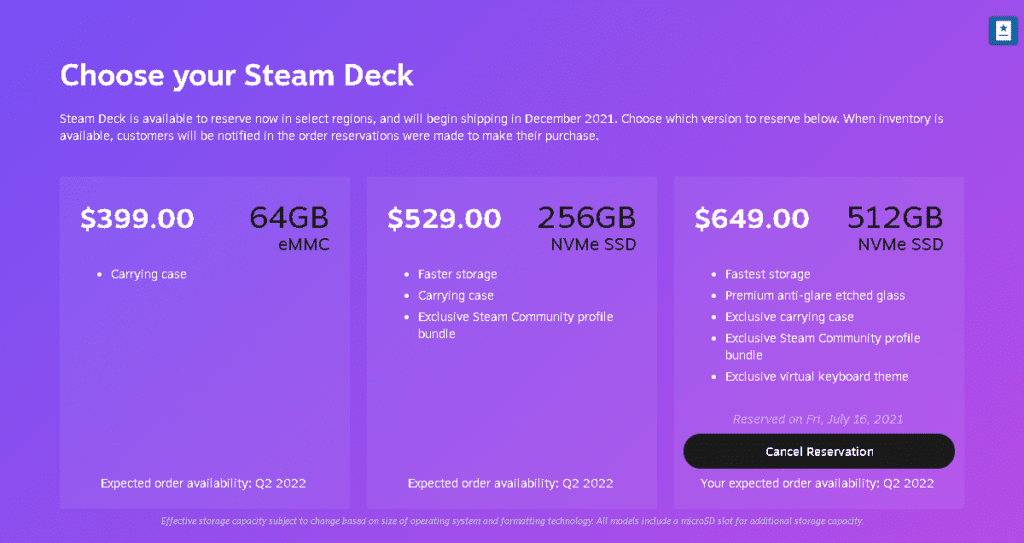Click the 64GB card's "Carrying case" bullet
This screenshot has height=543, width=1024.
click(x=148, y=274)
